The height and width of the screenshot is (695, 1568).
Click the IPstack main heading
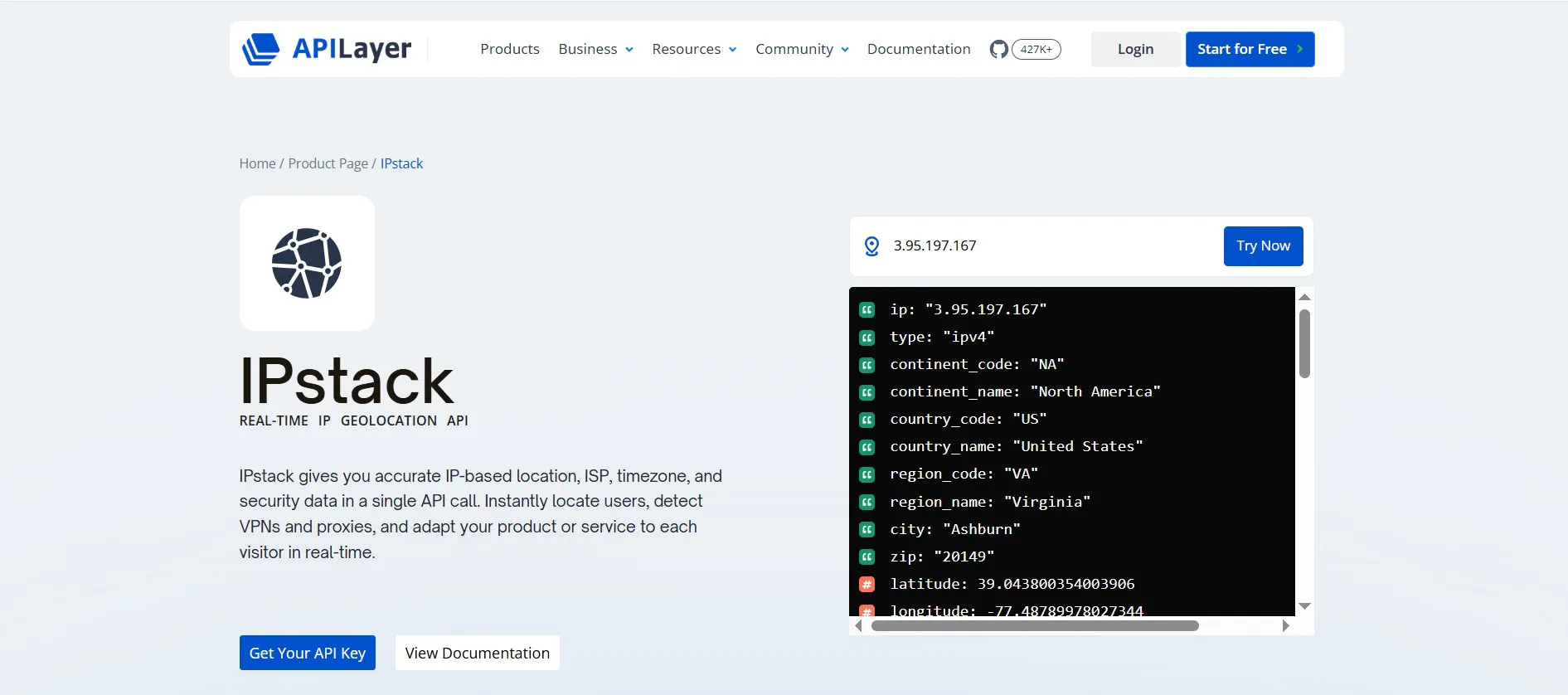coord(347,382)
